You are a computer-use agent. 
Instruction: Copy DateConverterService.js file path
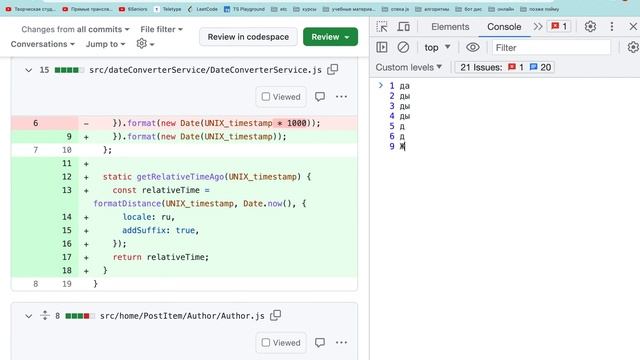[333, 69]
